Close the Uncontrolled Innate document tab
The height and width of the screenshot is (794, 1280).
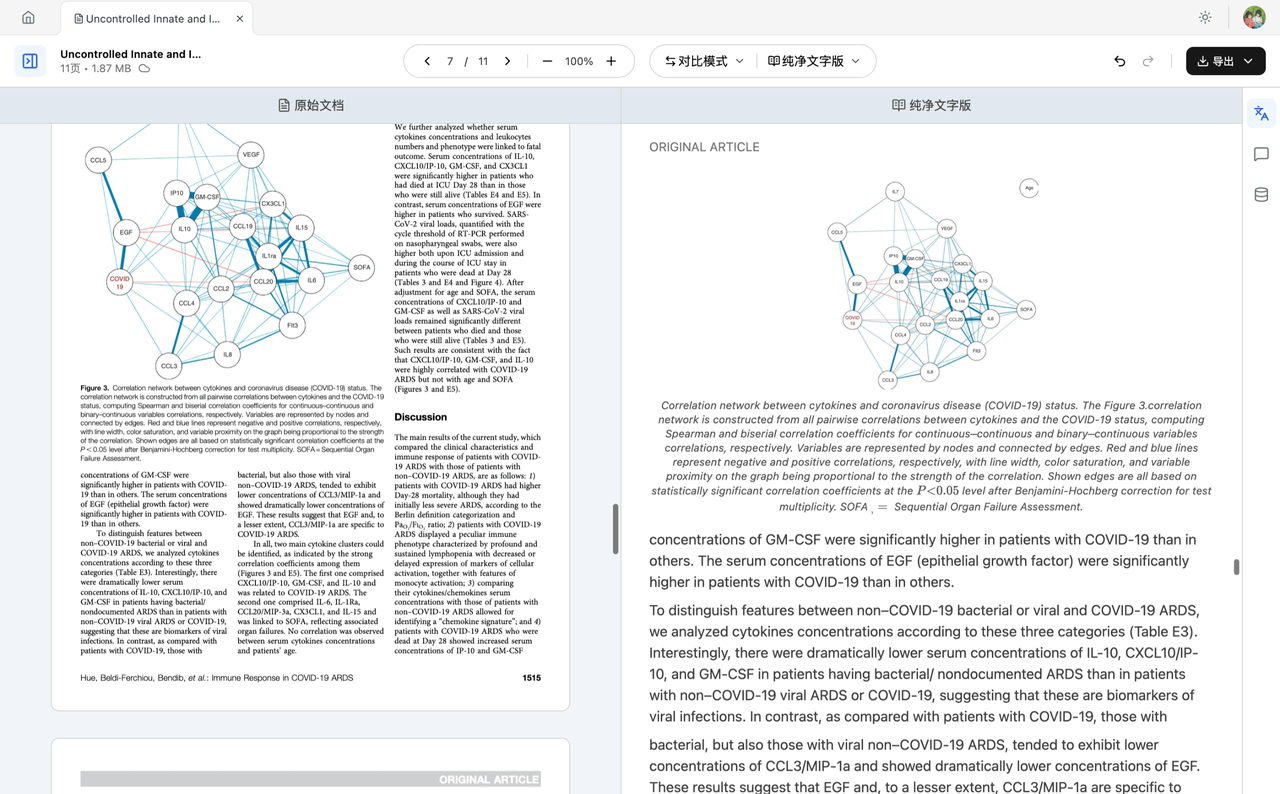tap(240, 18)
